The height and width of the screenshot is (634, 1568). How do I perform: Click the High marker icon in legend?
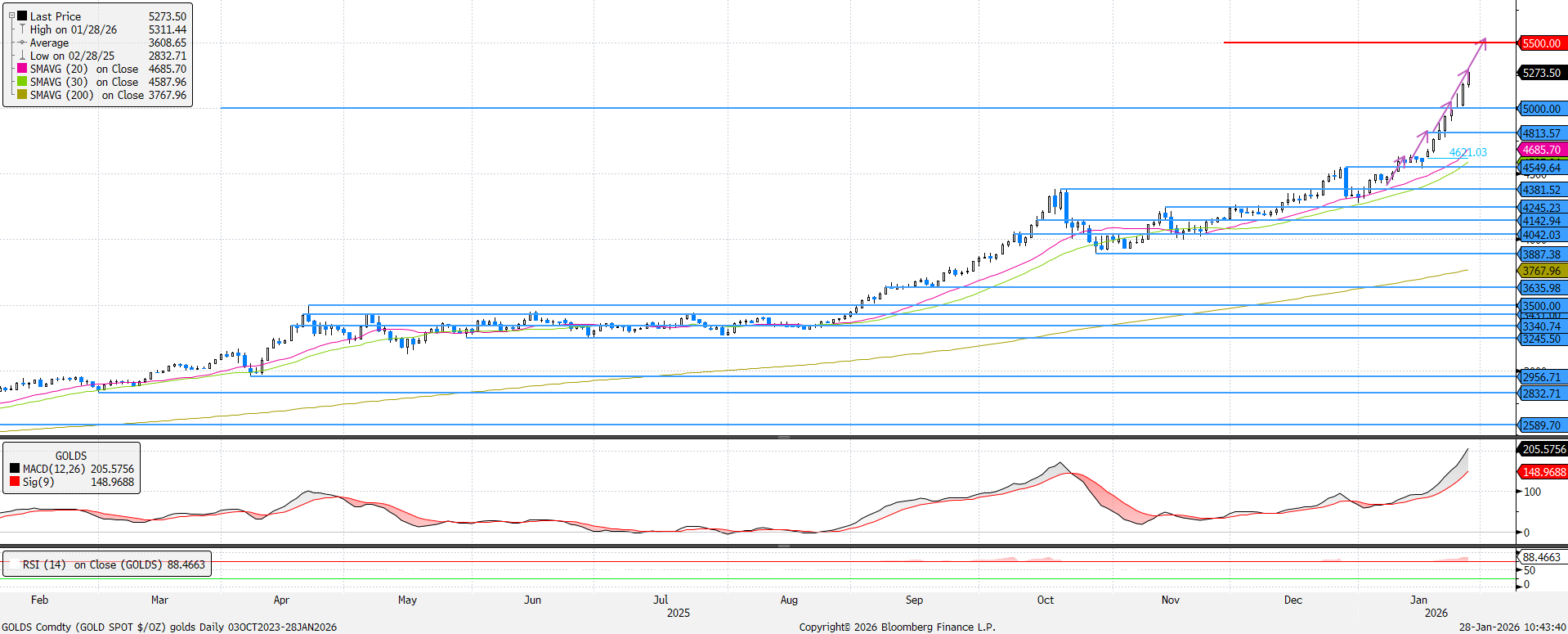click(x=22, y=29)
